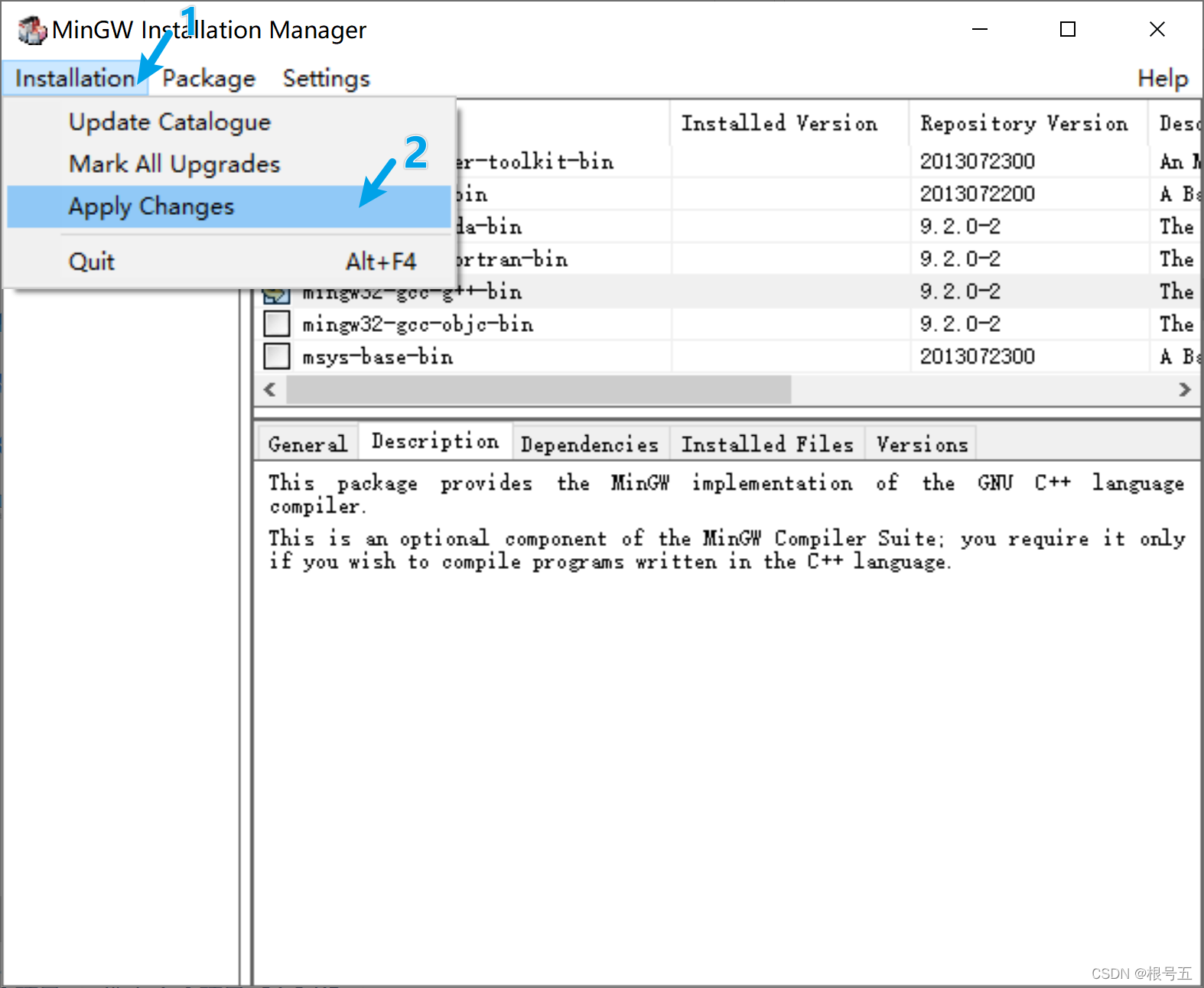This screenshot has width=1204, height=988.
Task: Open the Package menu
Action: [209, 78]
